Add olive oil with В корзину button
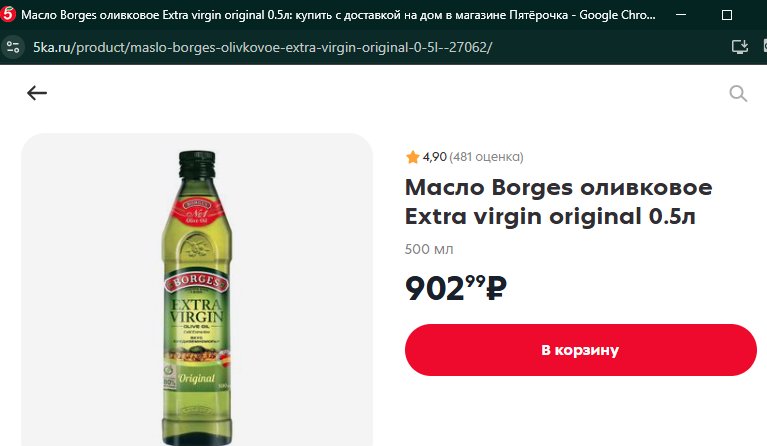The height and width of the screenshot is (446, 767). [x=581, y=350]
